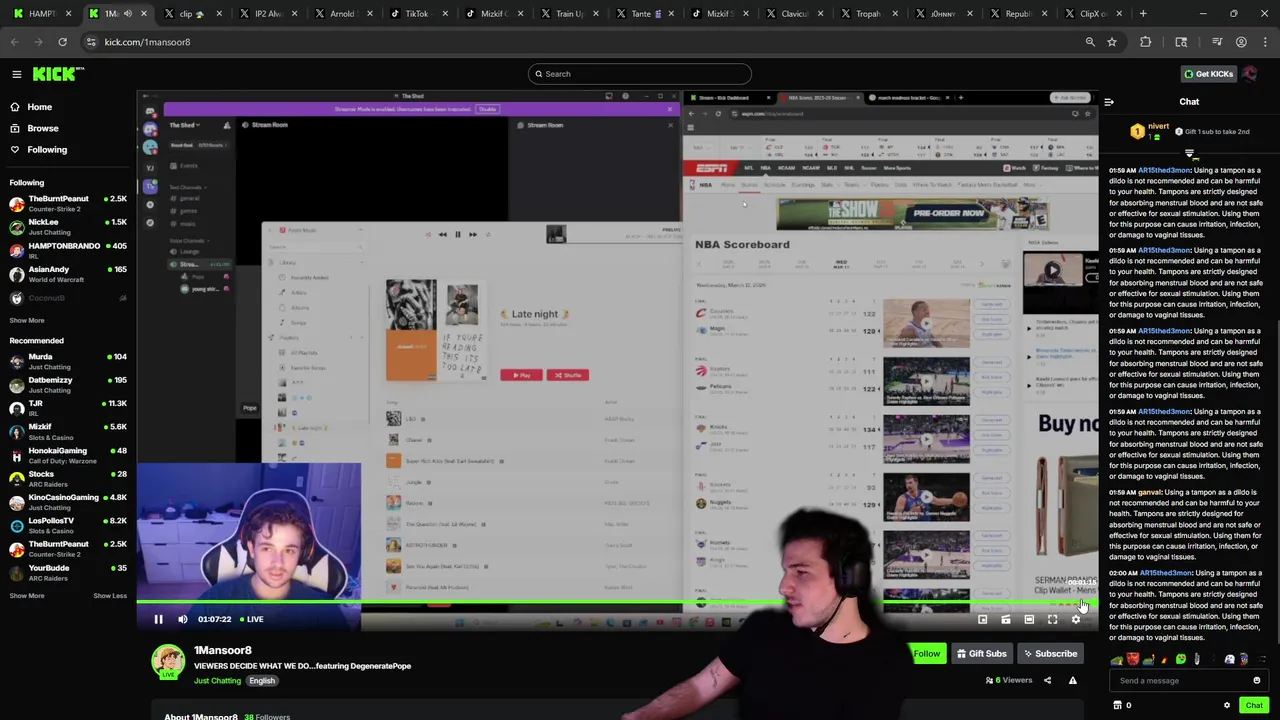The height and width of the screenshot is (720, 1280).
Task: Open offline channel CoconutB
Action: coord(68,298)
